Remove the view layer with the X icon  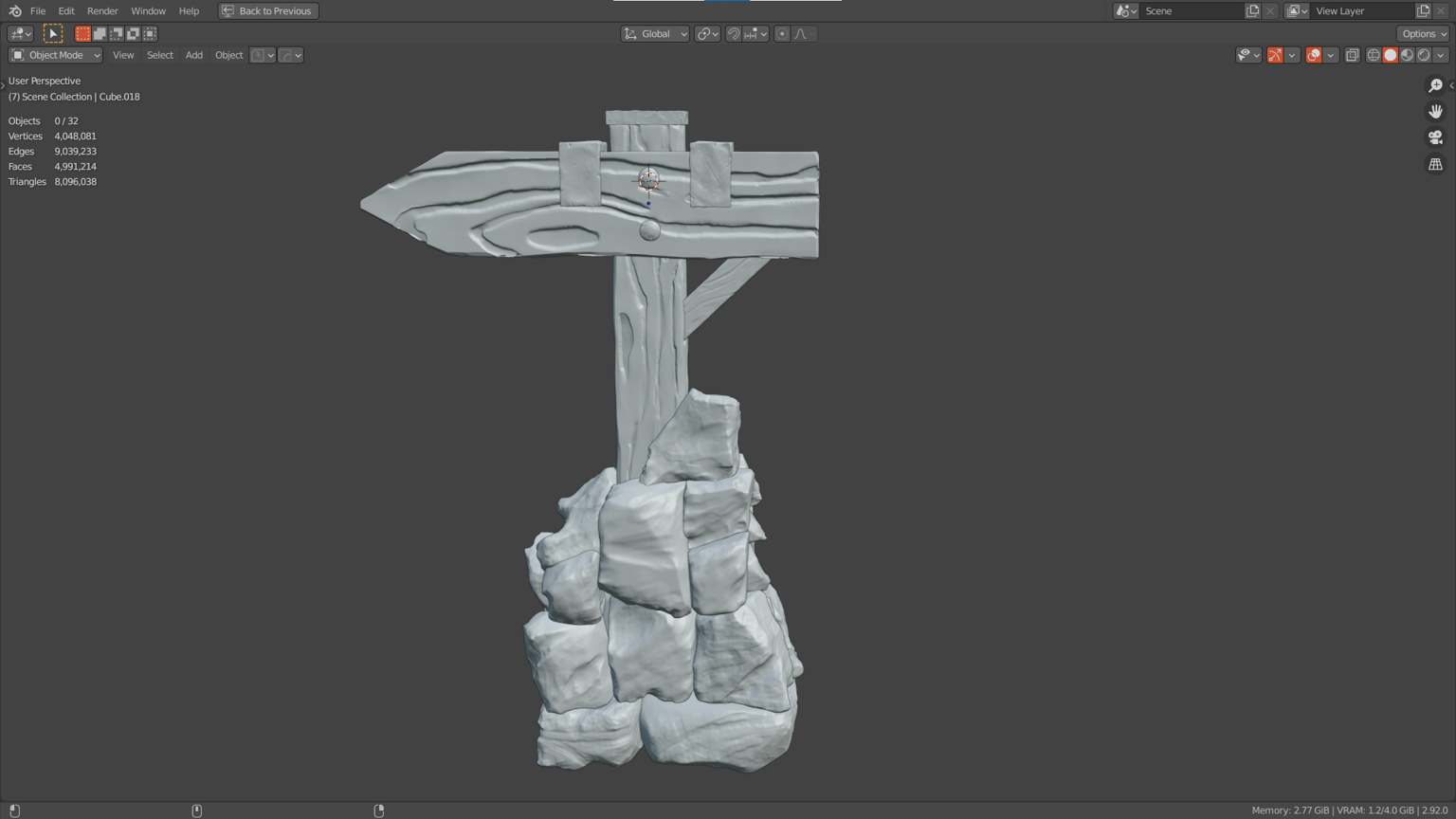(x=1441, y=10)
